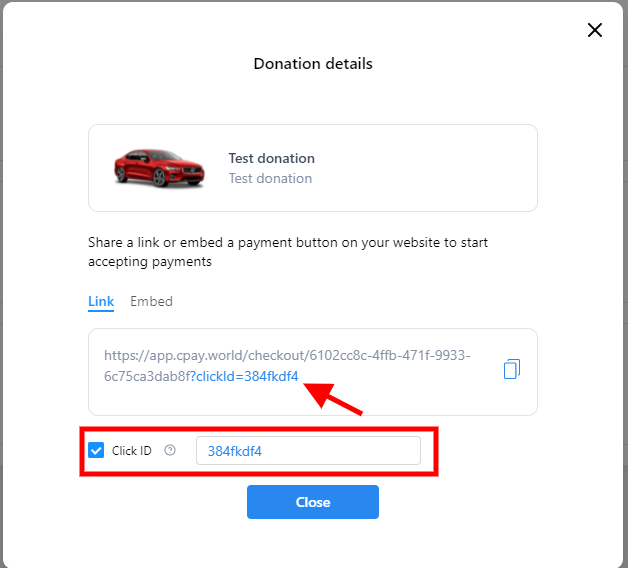628x568 pixels.
Task: Click the share link description text
Action: (288, 252)
